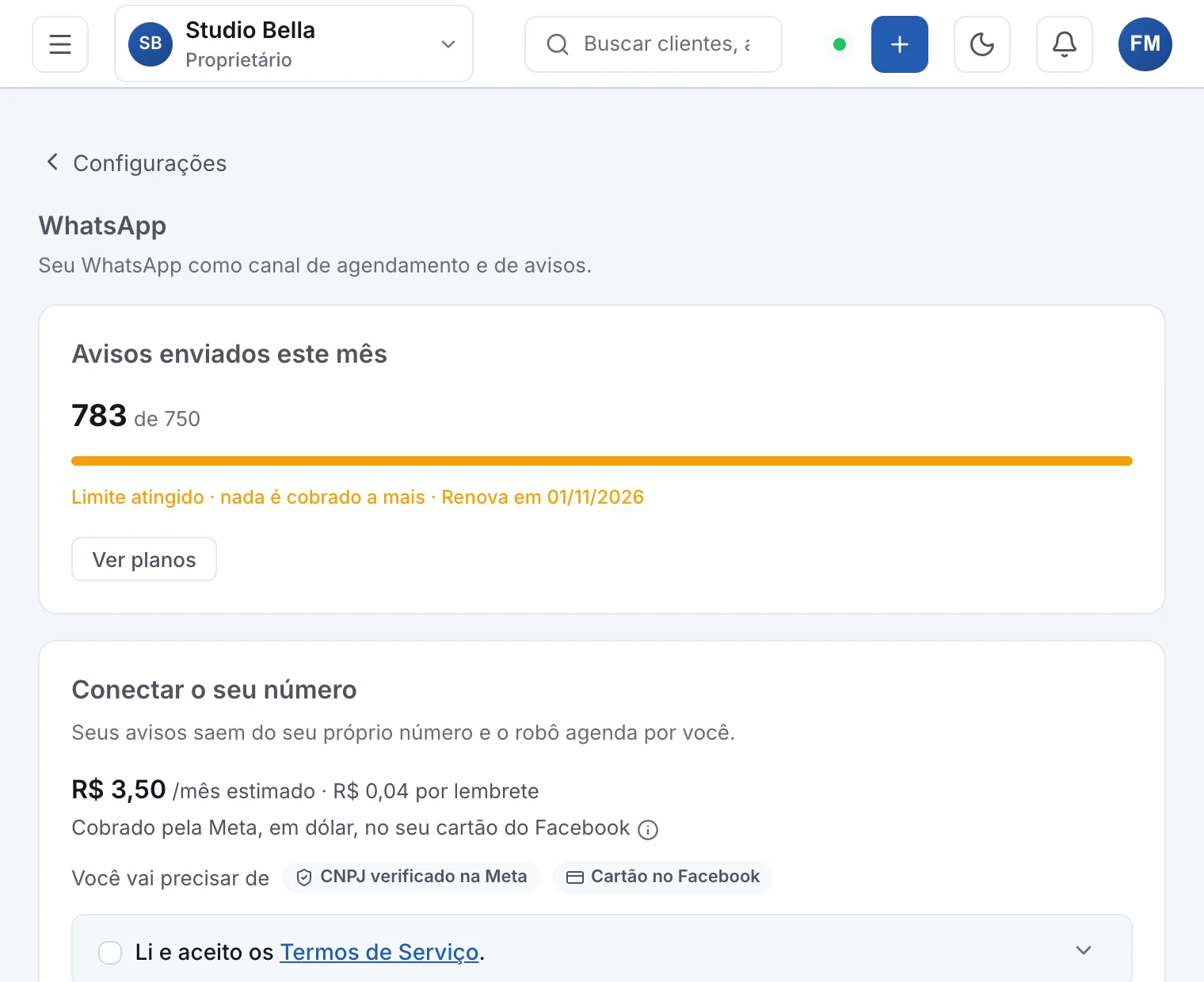The image size is (1204, 982).
Task: Click the WhatsApp page title
Action: coord(102,226)
